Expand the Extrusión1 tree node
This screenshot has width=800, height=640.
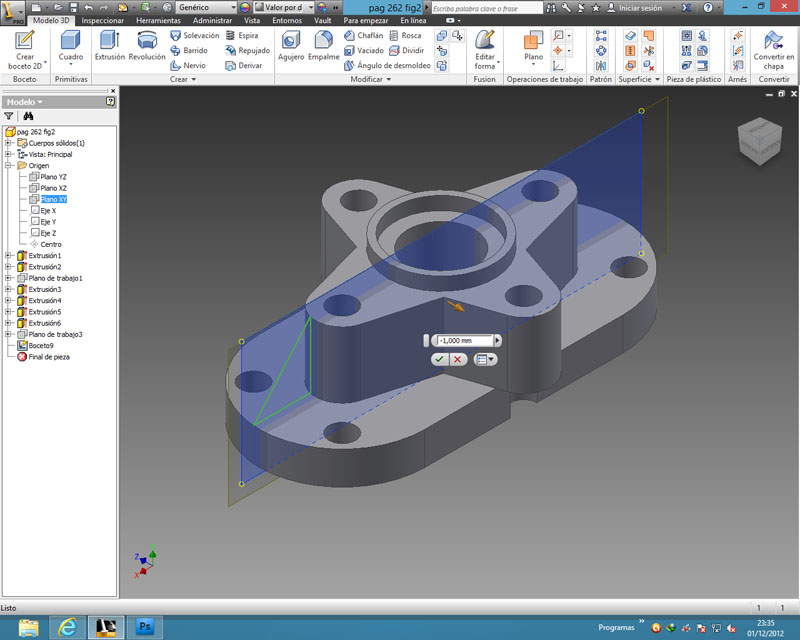pyautogui.click(x=8, y=256)
